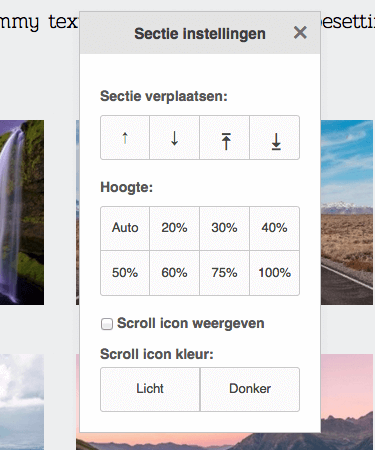Click the desert road photo
Screen dimensions: 375x450
347,212
